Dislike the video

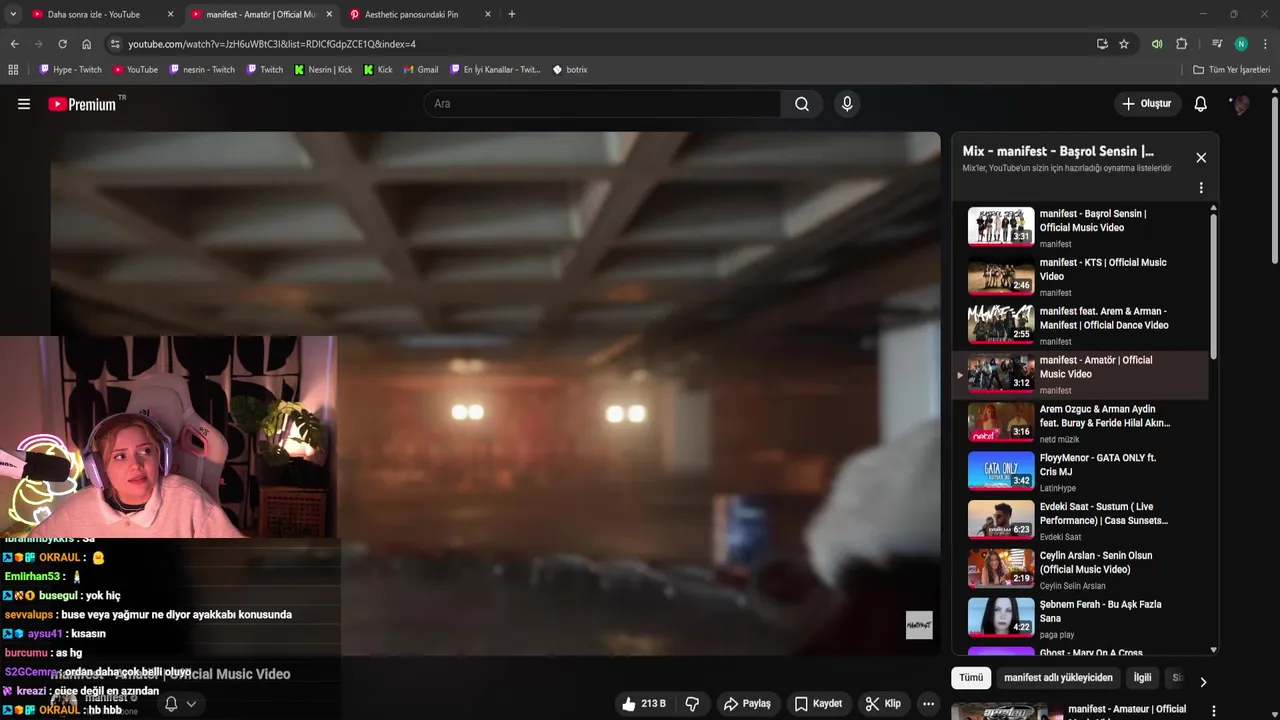[692, 704]
